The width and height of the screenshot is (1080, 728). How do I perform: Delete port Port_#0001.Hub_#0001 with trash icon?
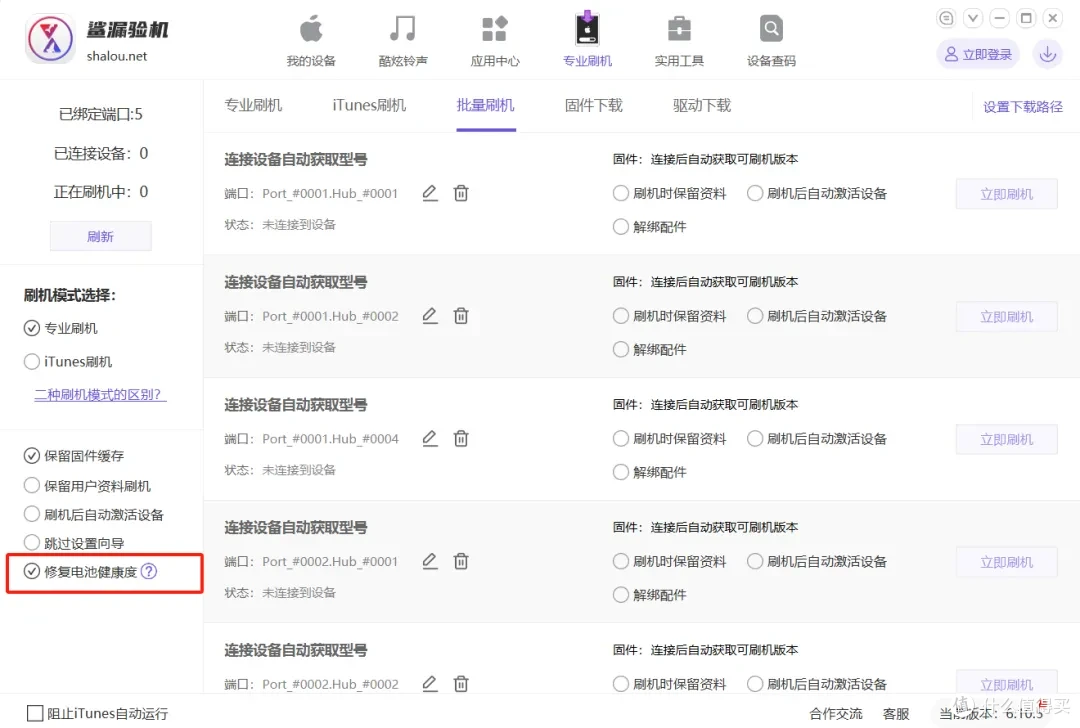click(x=461, y=193)
